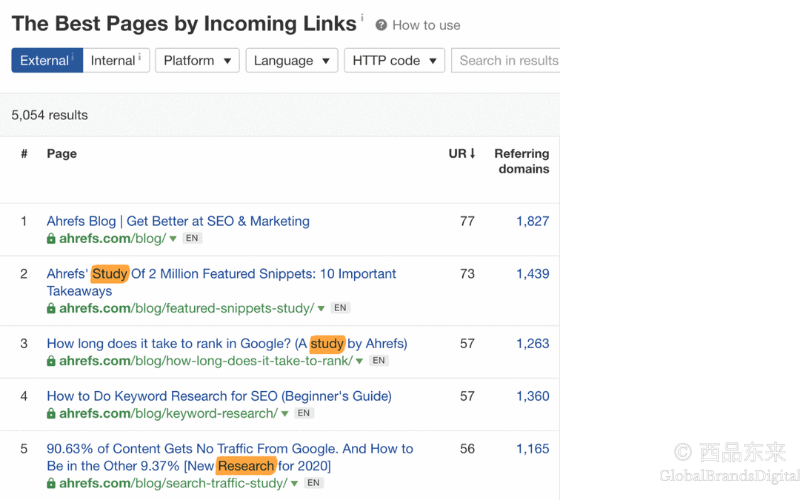Open 90.63% of Content Gets No Traffic link
800x500 pixels.
(x=230, y=457)
